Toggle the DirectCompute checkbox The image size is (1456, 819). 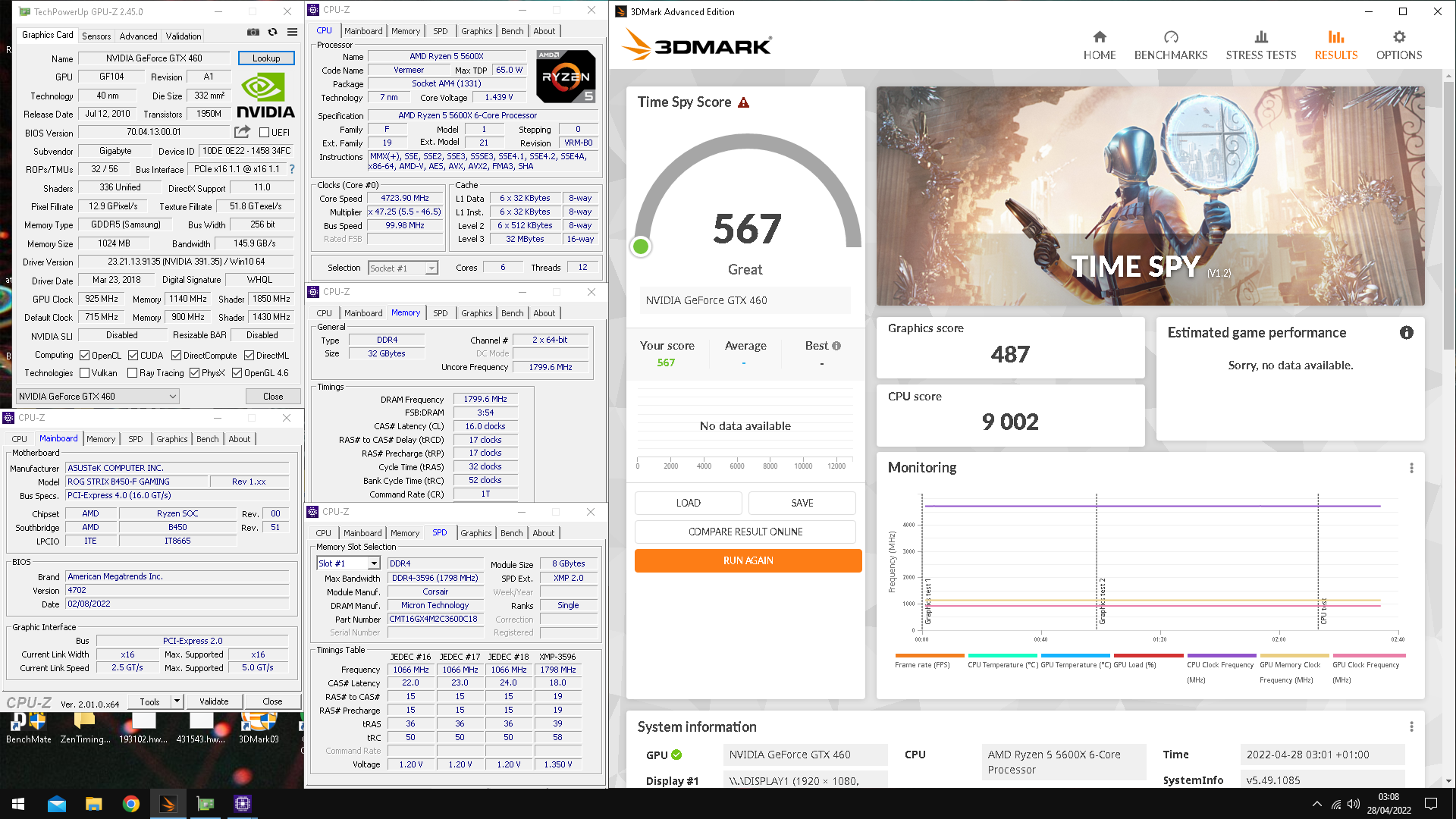coord(176,355)
